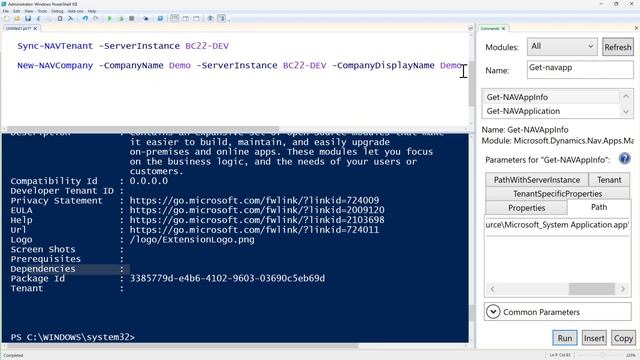Close the add-on pane with X
Screen dimensions: 640x360
tap(636, 28)
